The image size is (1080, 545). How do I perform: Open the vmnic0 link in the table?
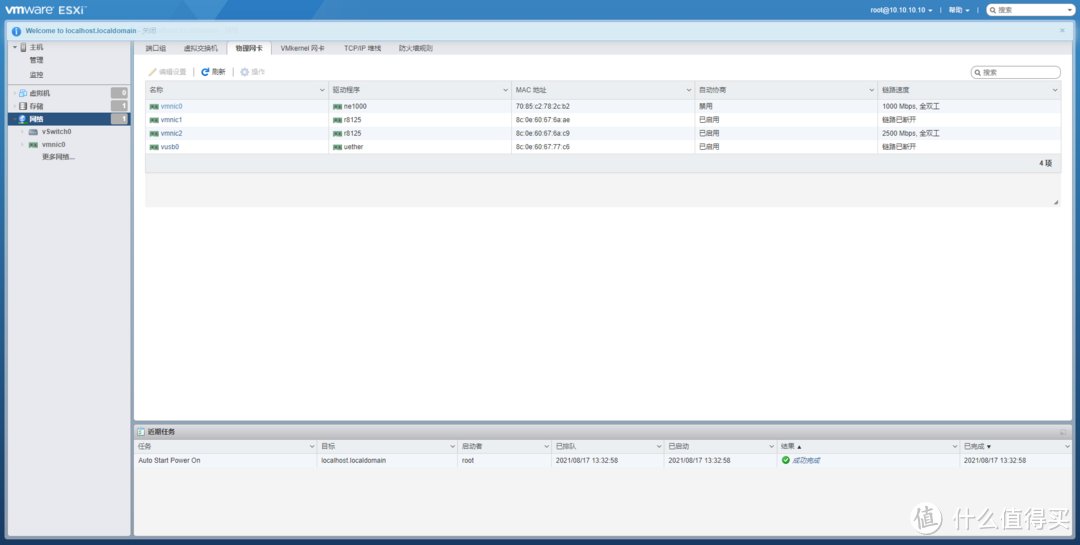172,107
